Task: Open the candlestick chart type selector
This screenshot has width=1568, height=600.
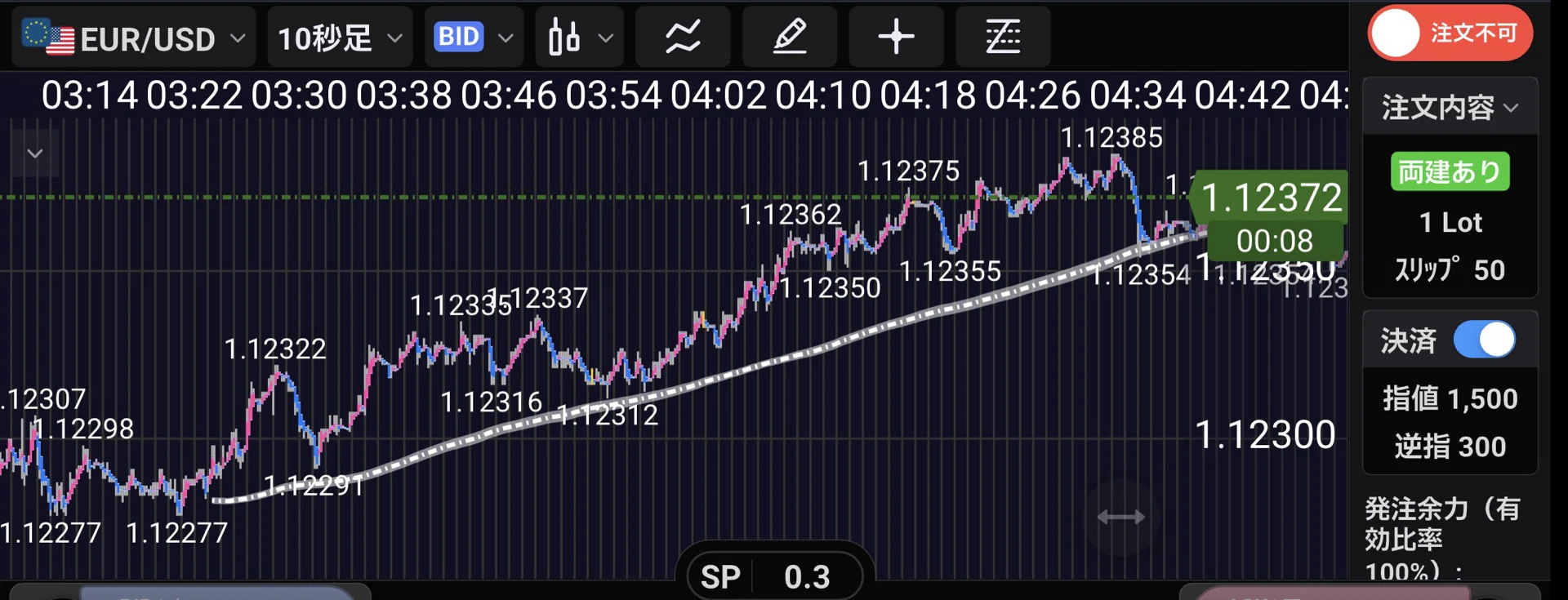Action: (580, 38)
